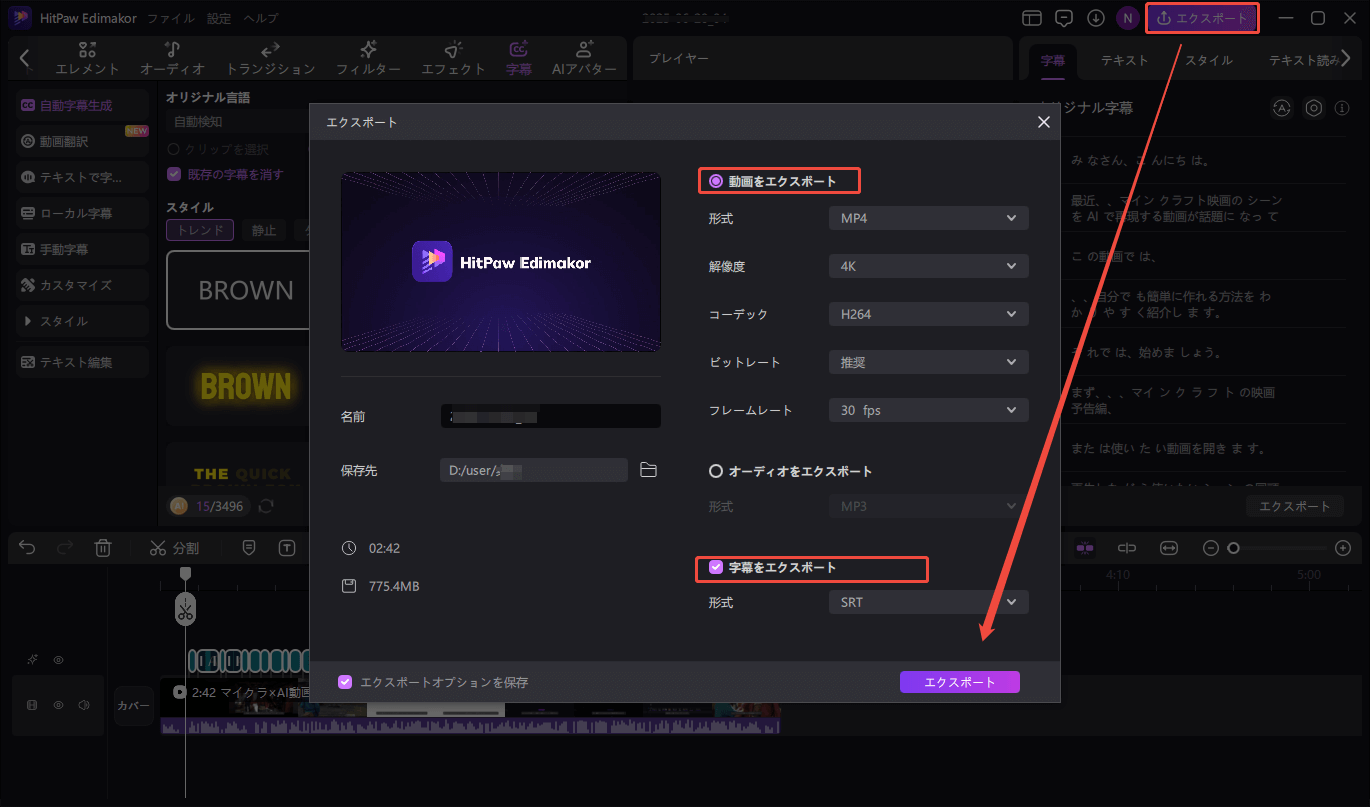Viewport: 1370px width, 807px height.
Task: Open the 4K resolution dropdown
Action: pyautogui.click(x=928, y=266)
